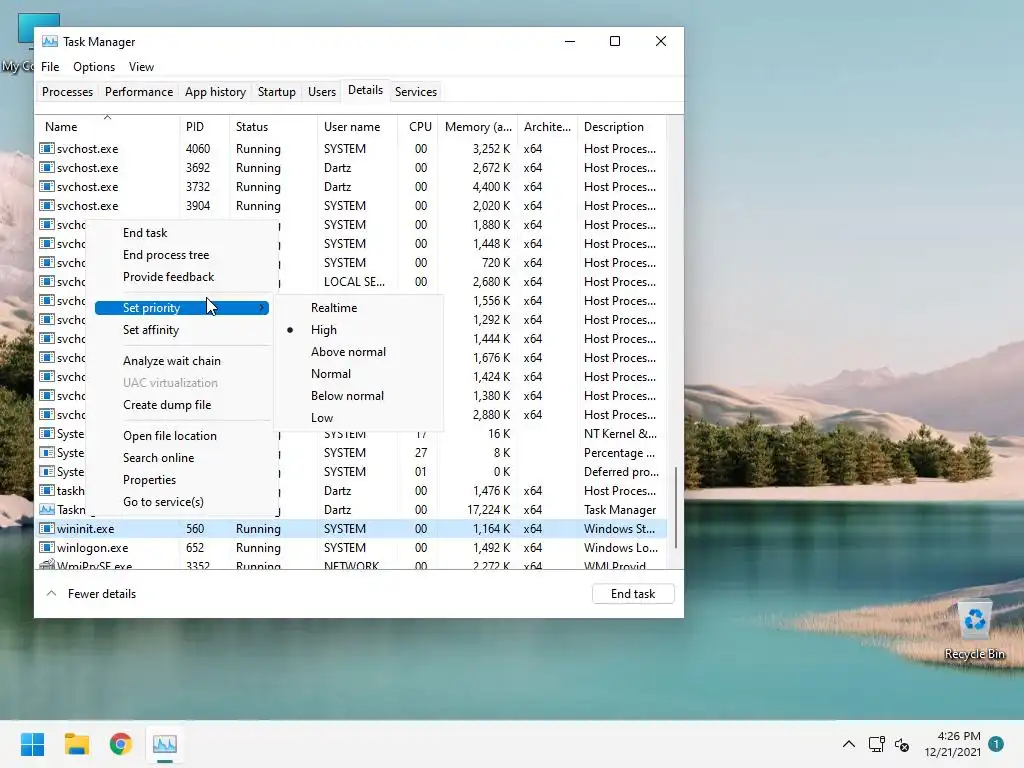Screen dimensions: 1024x768
Task: Set priority to Normal
Action: click(x=330, y=374)
